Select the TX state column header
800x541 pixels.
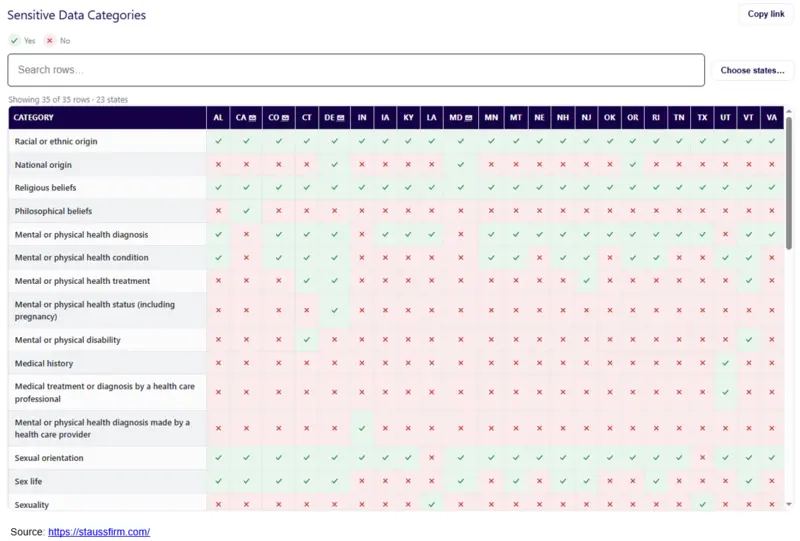click(703, 117)
